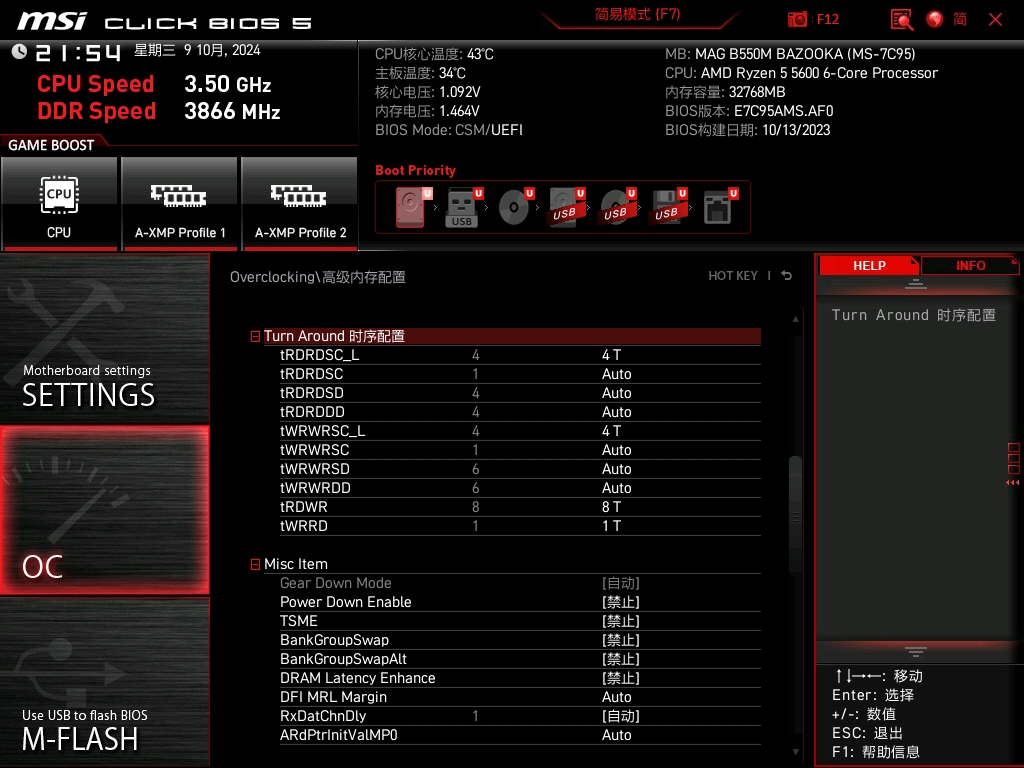
Task: Open the OC overclocking section
Action: (104, 511)
